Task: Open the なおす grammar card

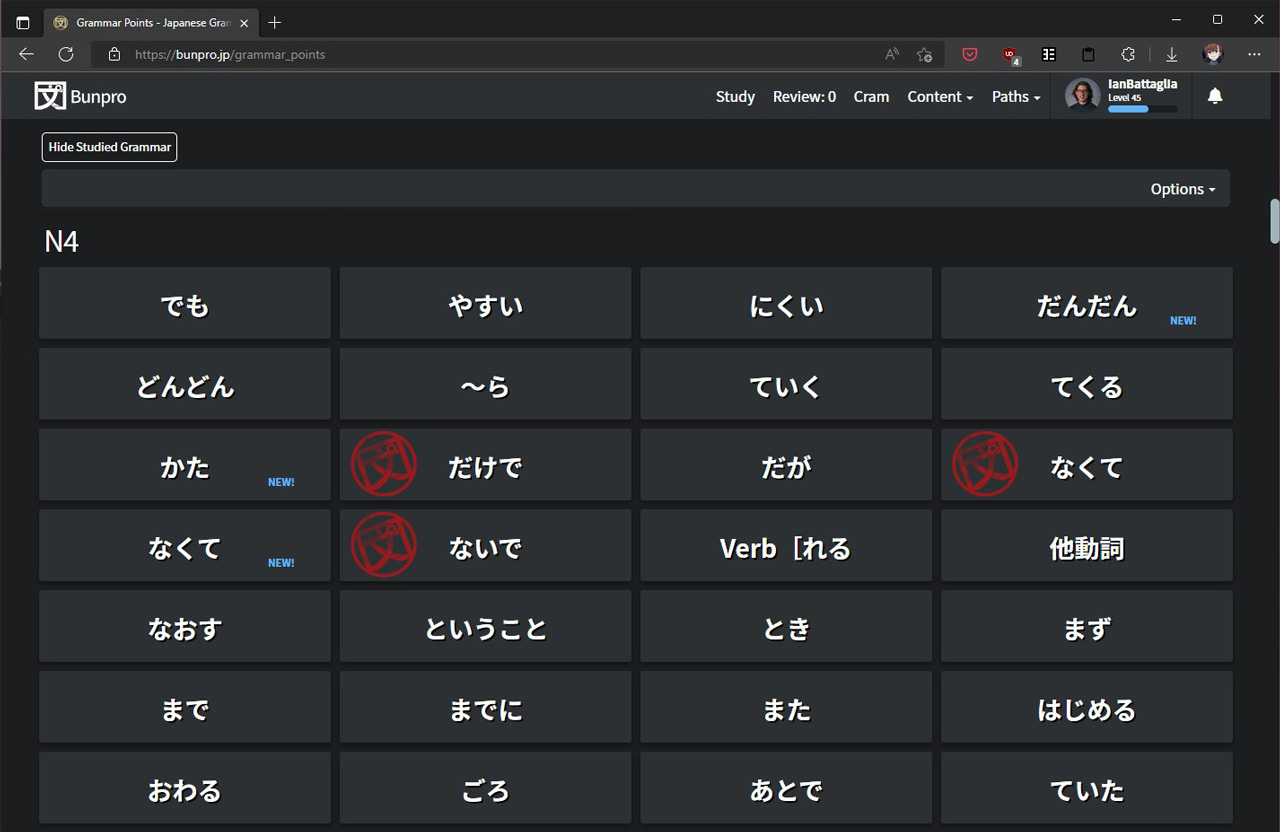Action: (x=185, y=627)
